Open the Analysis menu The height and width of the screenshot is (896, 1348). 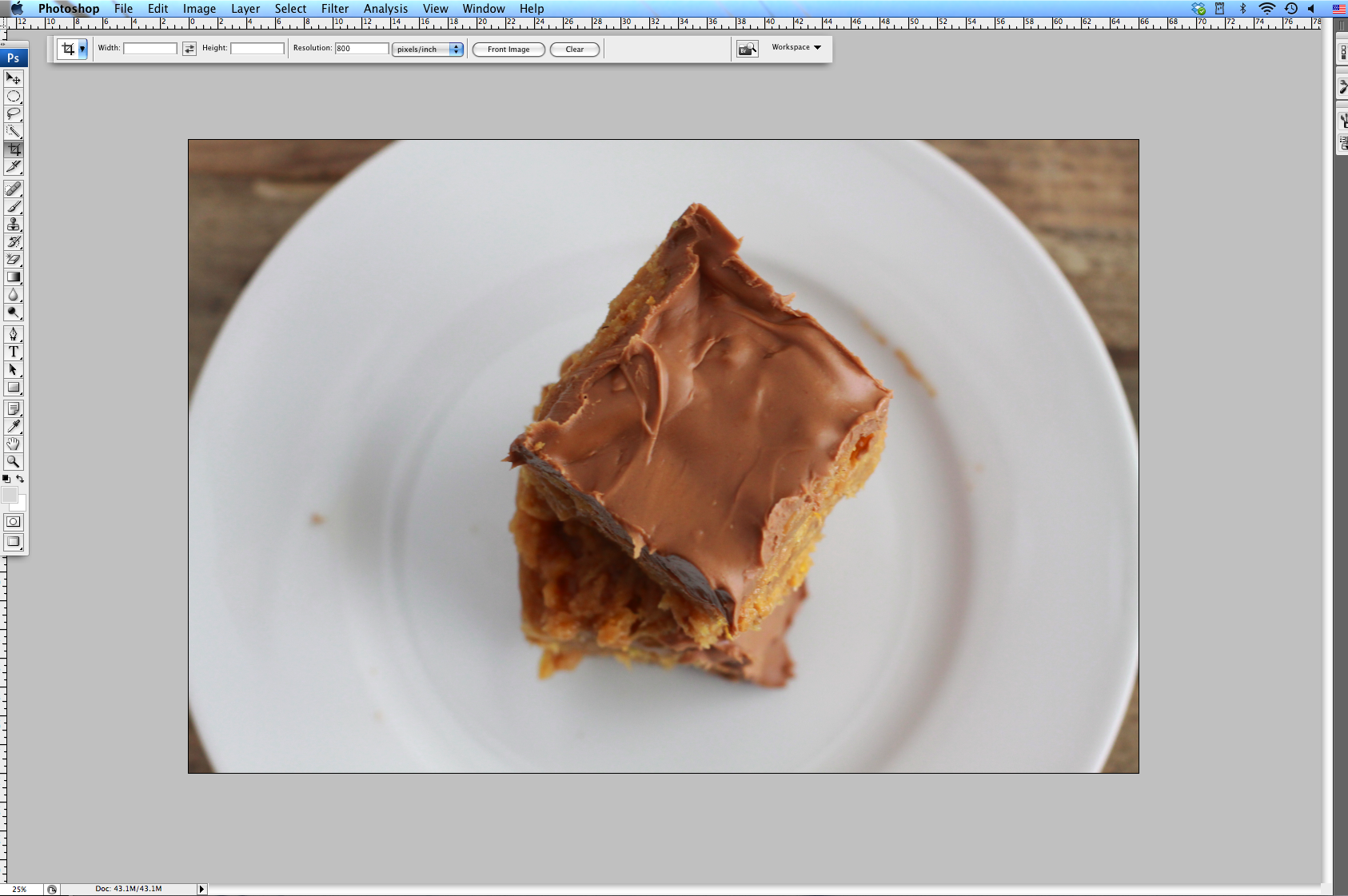click(x=386, y=8)
